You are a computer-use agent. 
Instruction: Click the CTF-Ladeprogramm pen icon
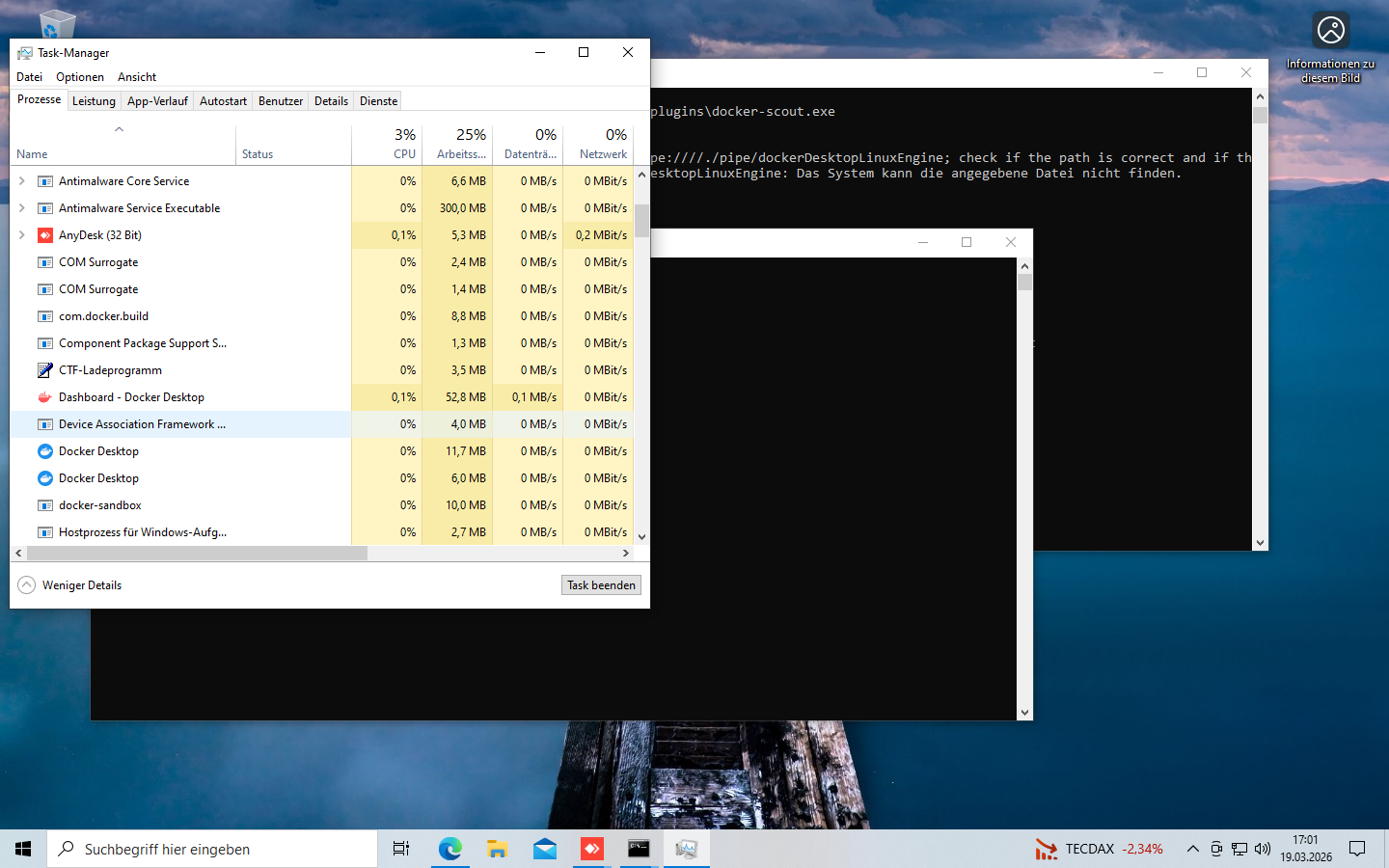point(44,370)
